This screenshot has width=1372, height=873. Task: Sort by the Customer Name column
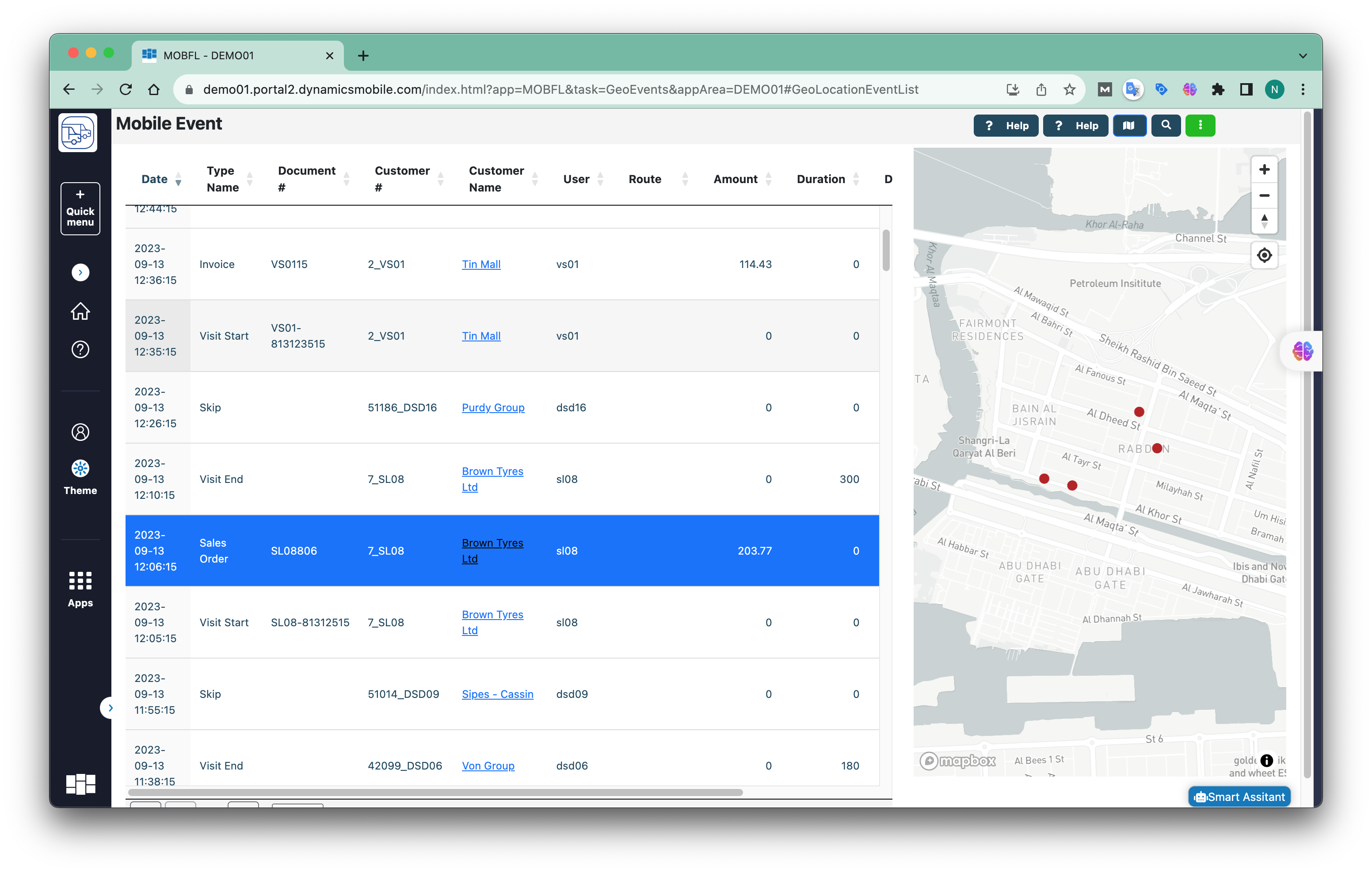503,179
